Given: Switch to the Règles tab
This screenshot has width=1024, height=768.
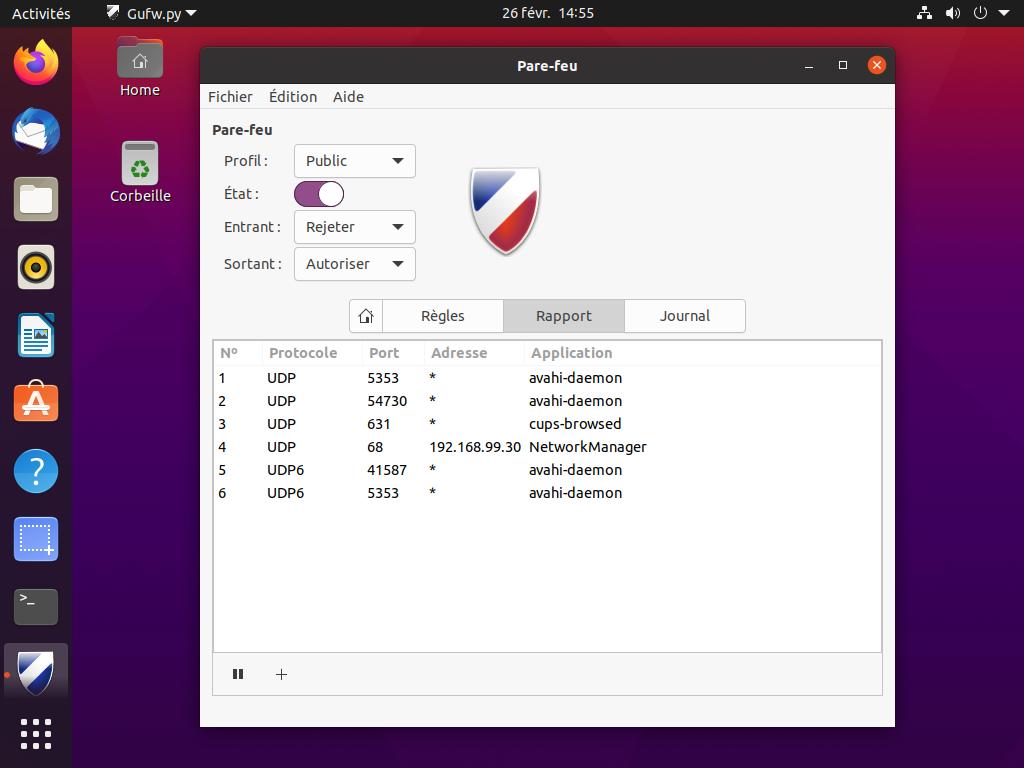Looking at the screenshot, I should click(442, 316).
